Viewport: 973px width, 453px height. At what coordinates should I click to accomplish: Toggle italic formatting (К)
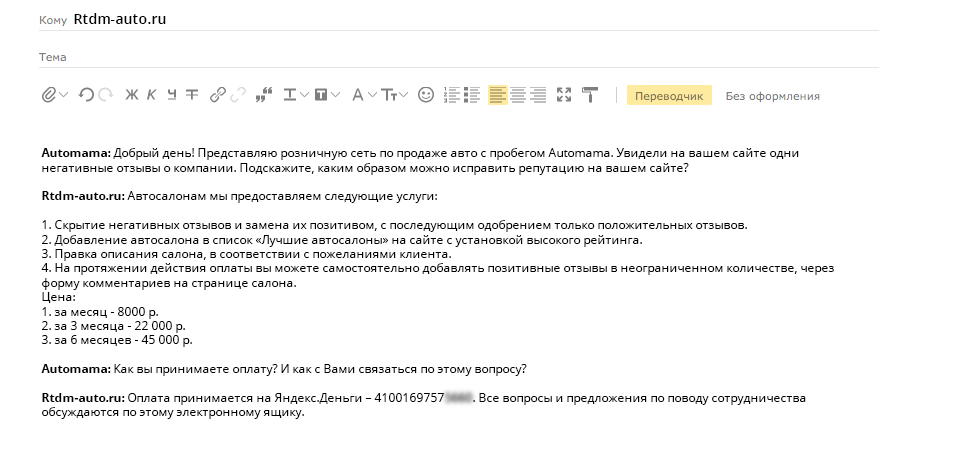151,95
